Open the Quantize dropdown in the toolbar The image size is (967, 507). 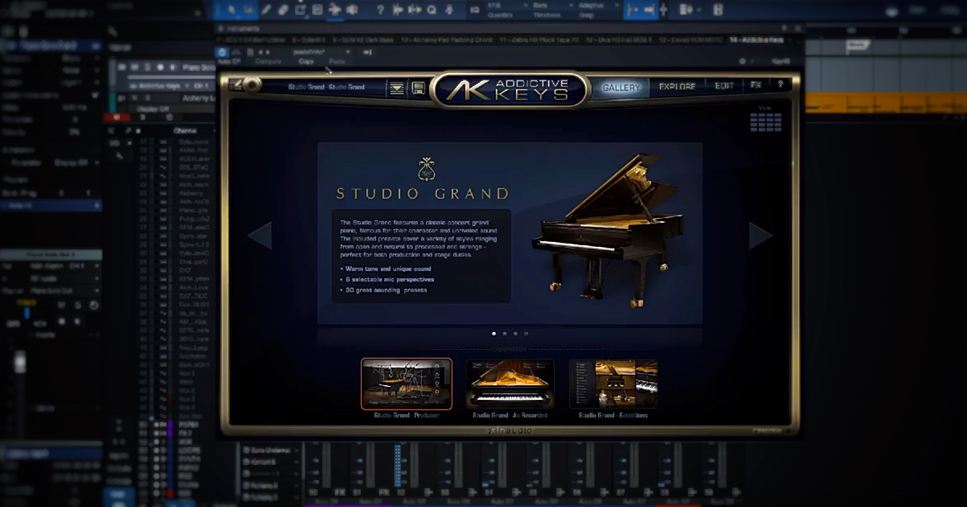(501, 11)
